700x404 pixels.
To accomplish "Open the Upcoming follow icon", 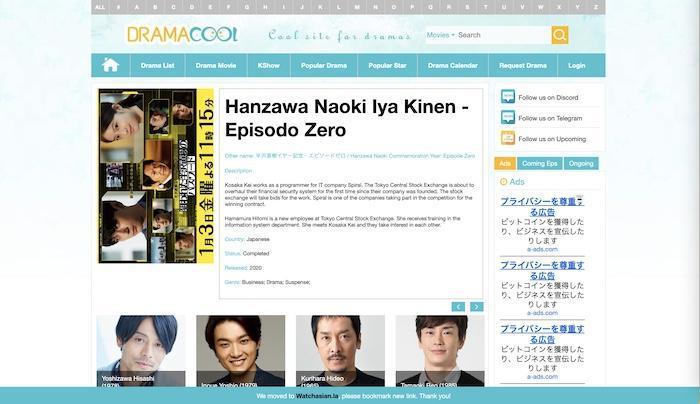I will coord(508,138).
